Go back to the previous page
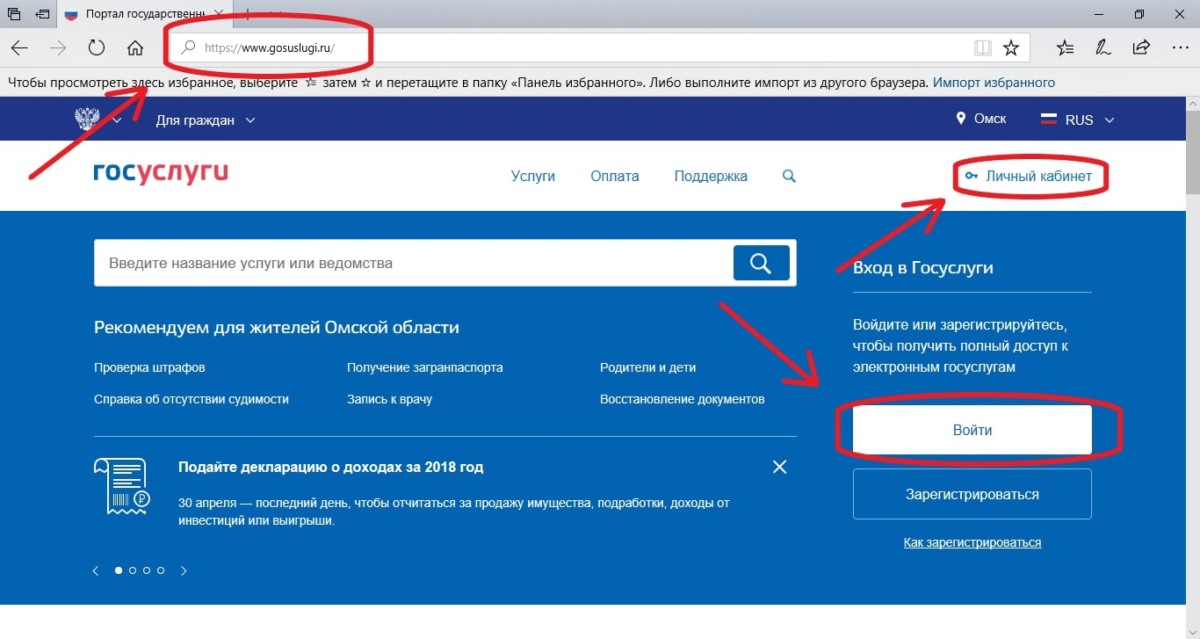 point(20,47)
